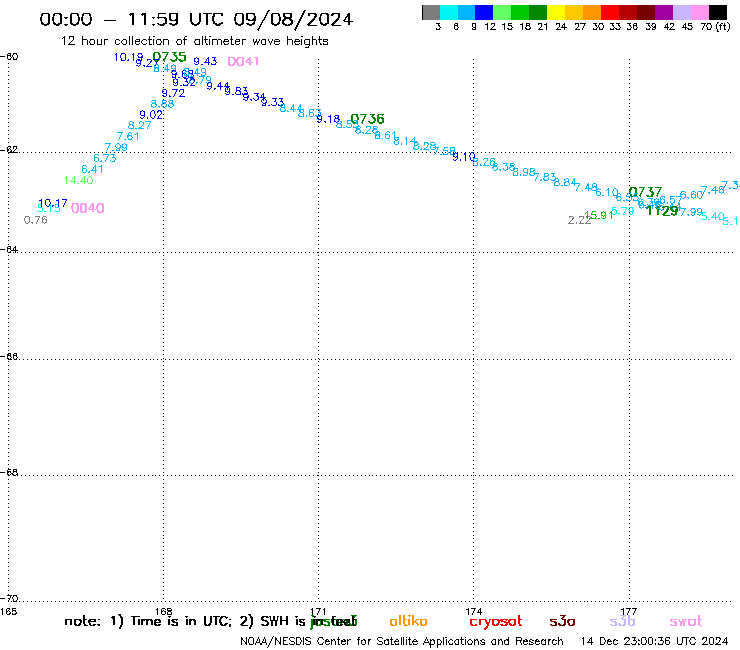
Task: Click the wave height value 9.18
Action: (x=328, y=119)
